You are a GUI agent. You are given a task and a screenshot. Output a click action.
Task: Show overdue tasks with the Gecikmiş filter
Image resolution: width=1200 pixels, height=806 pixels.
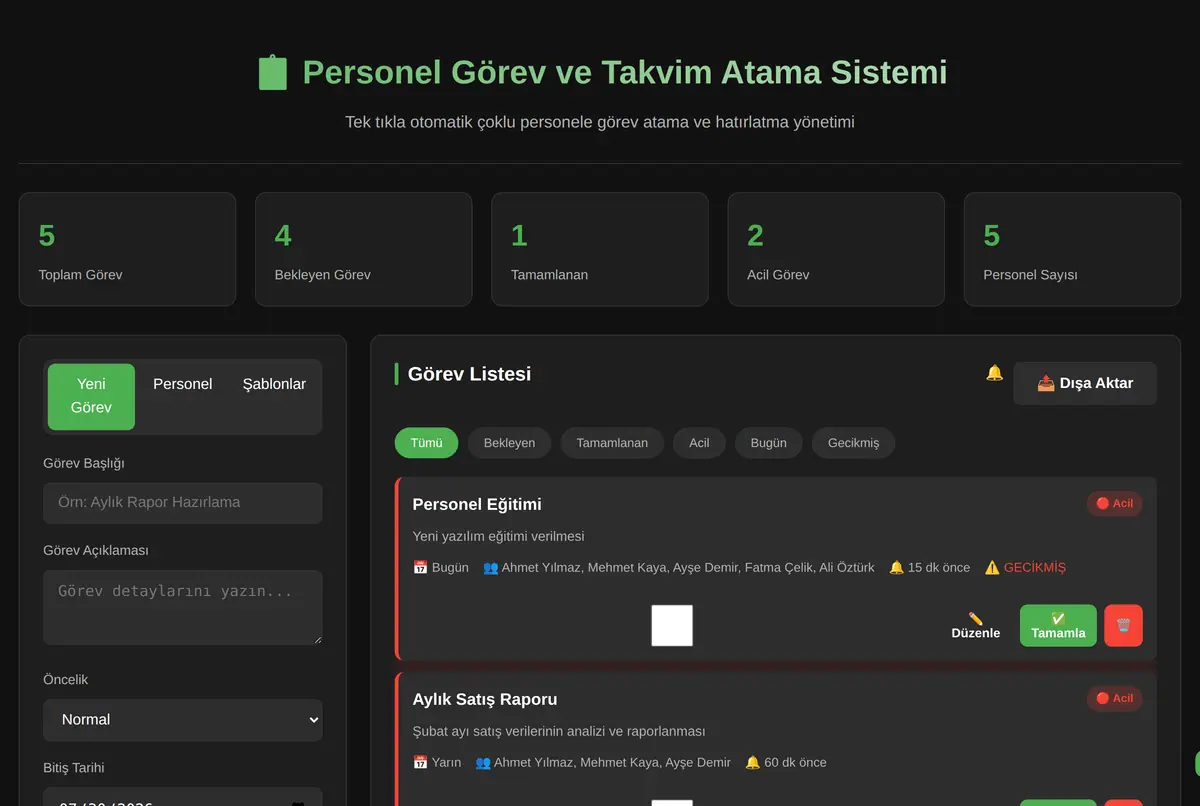853,443
